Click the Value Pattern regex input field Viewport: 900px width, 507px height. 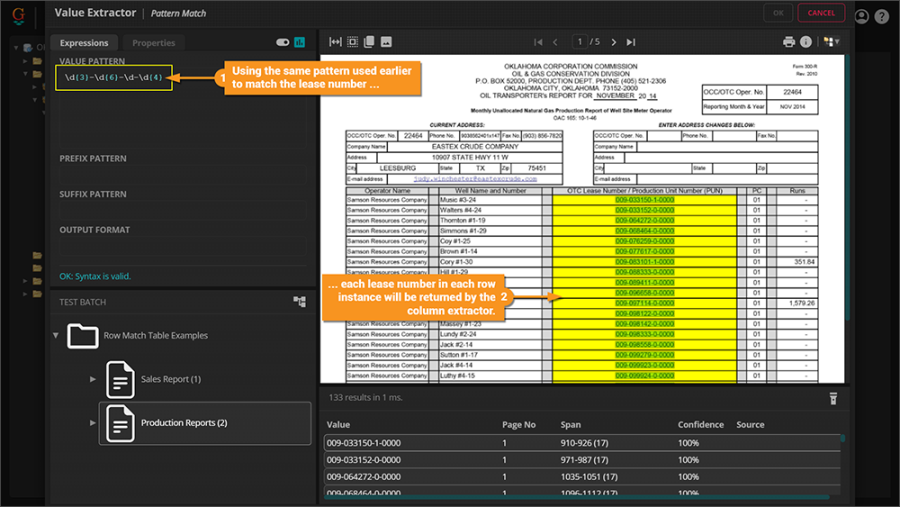pos(114,78)
